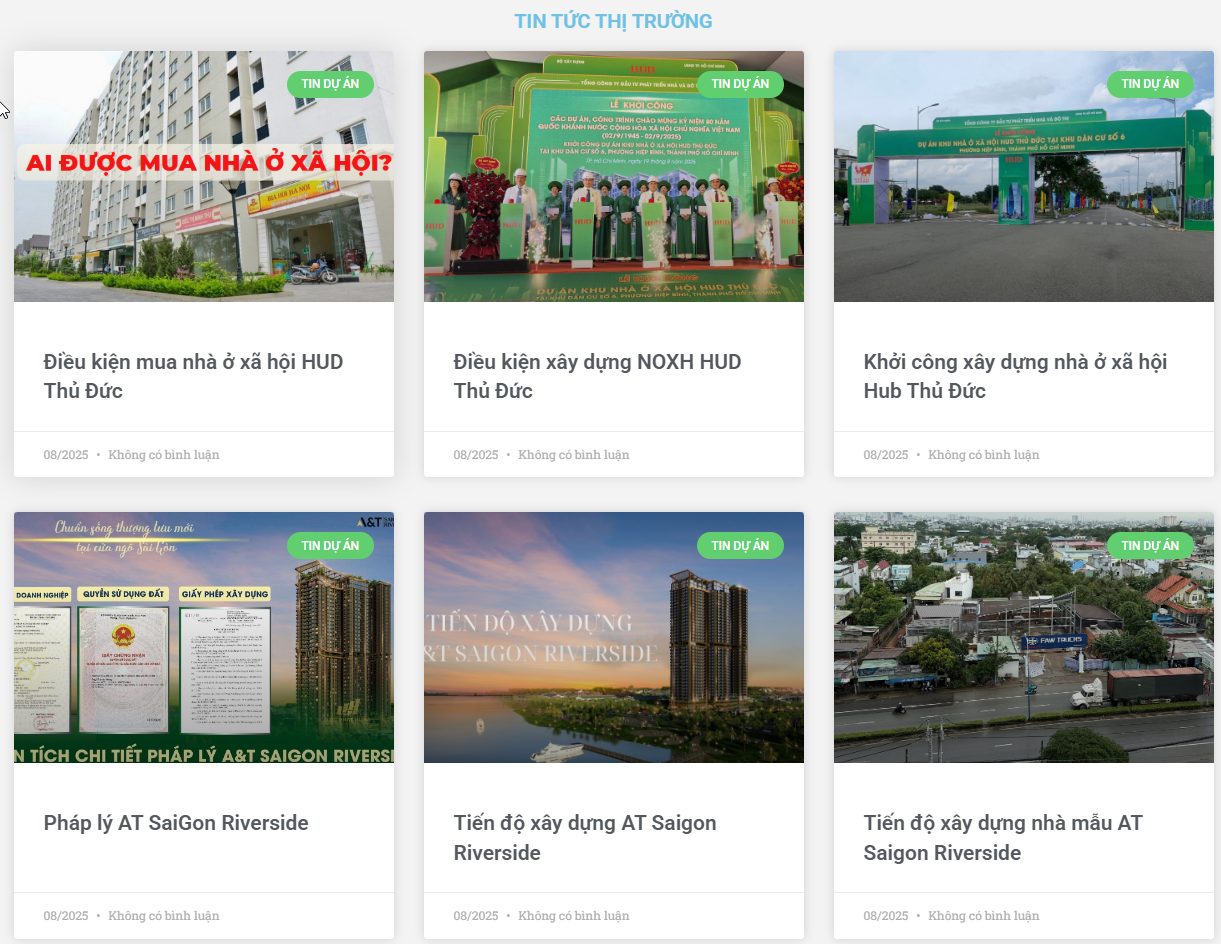This screenshot has height=944, width=1221.
Task: Click 'TIN DỰ ÁN' tag on 'Pháp lý AT SaiGon Riverside' card
Action: click(330, 546)
